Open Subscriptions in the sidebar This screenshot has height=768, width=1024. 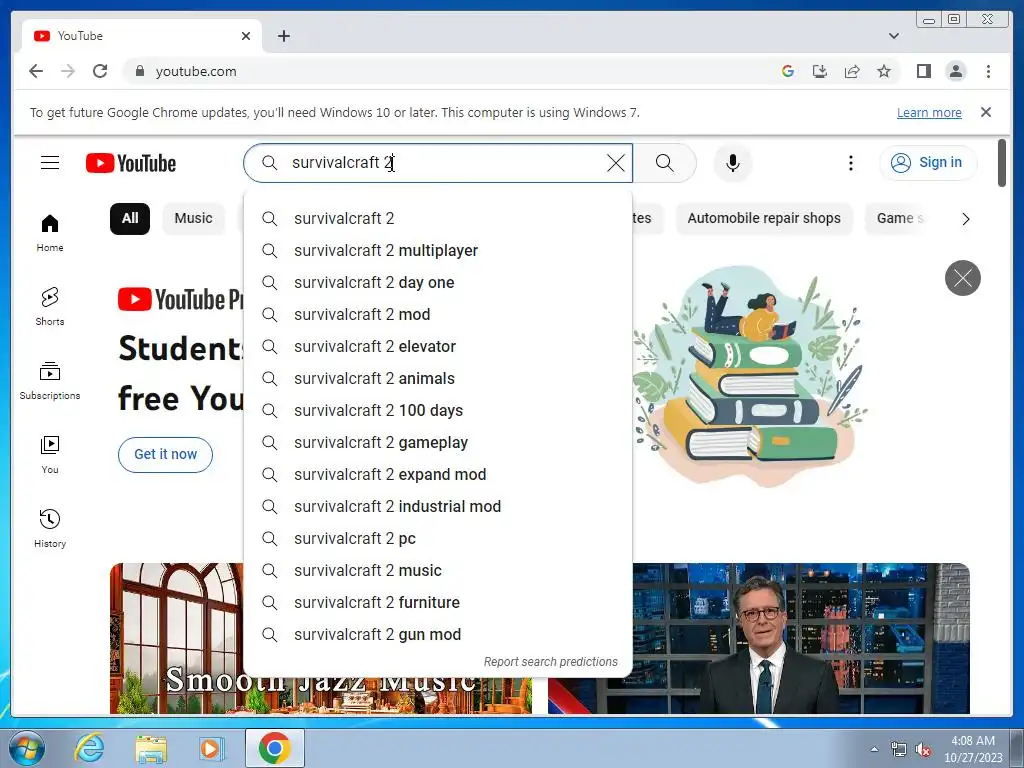pos(50,381)
